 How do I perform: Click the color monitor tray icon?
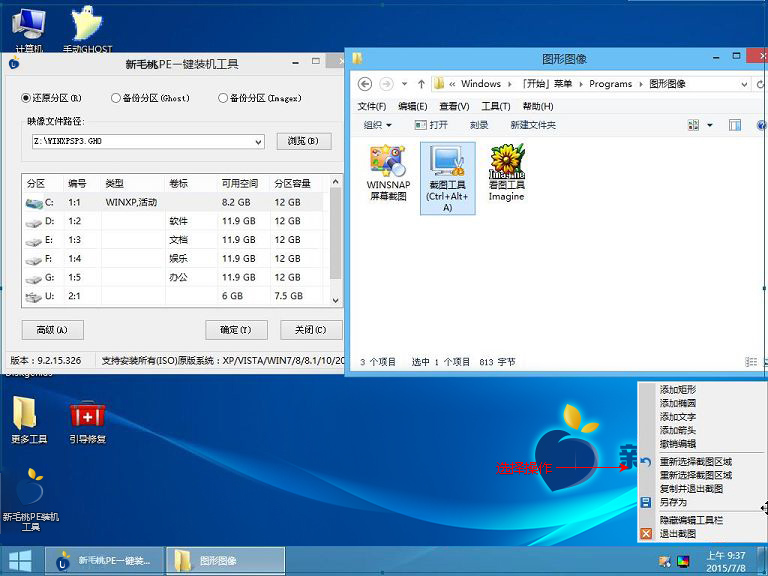click(x=683, y=561)
